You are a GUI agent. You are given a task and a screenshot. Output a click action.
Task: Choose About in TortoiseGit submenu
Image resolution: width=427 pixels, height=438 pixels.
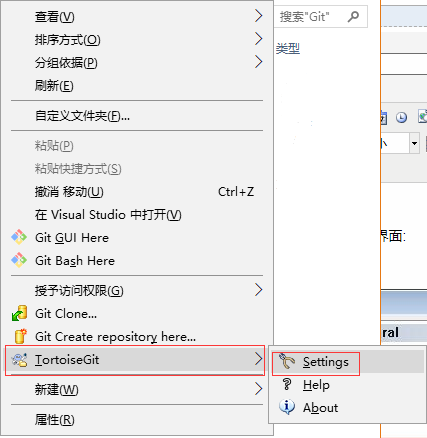[348, 407]
